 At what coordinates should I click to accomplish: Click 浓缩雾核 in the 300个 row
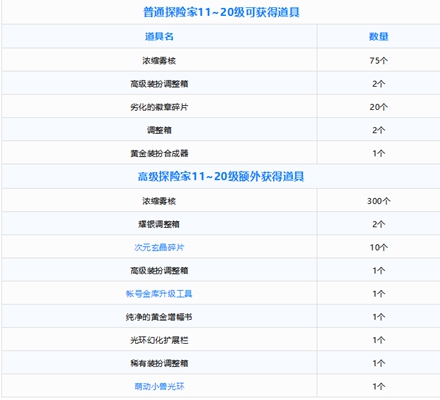[x=159, y=201]
